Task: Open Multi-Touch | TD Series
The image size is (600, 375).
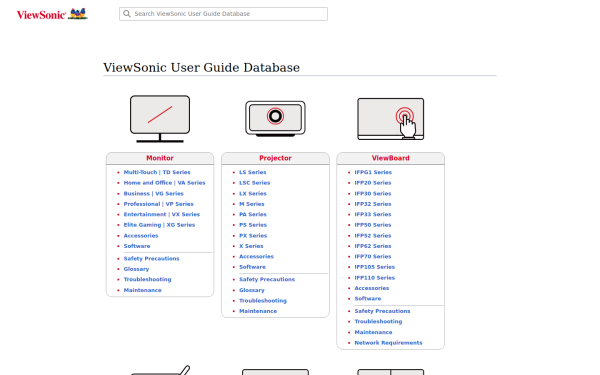Action: pyautogui.click(x=157, y=172)
